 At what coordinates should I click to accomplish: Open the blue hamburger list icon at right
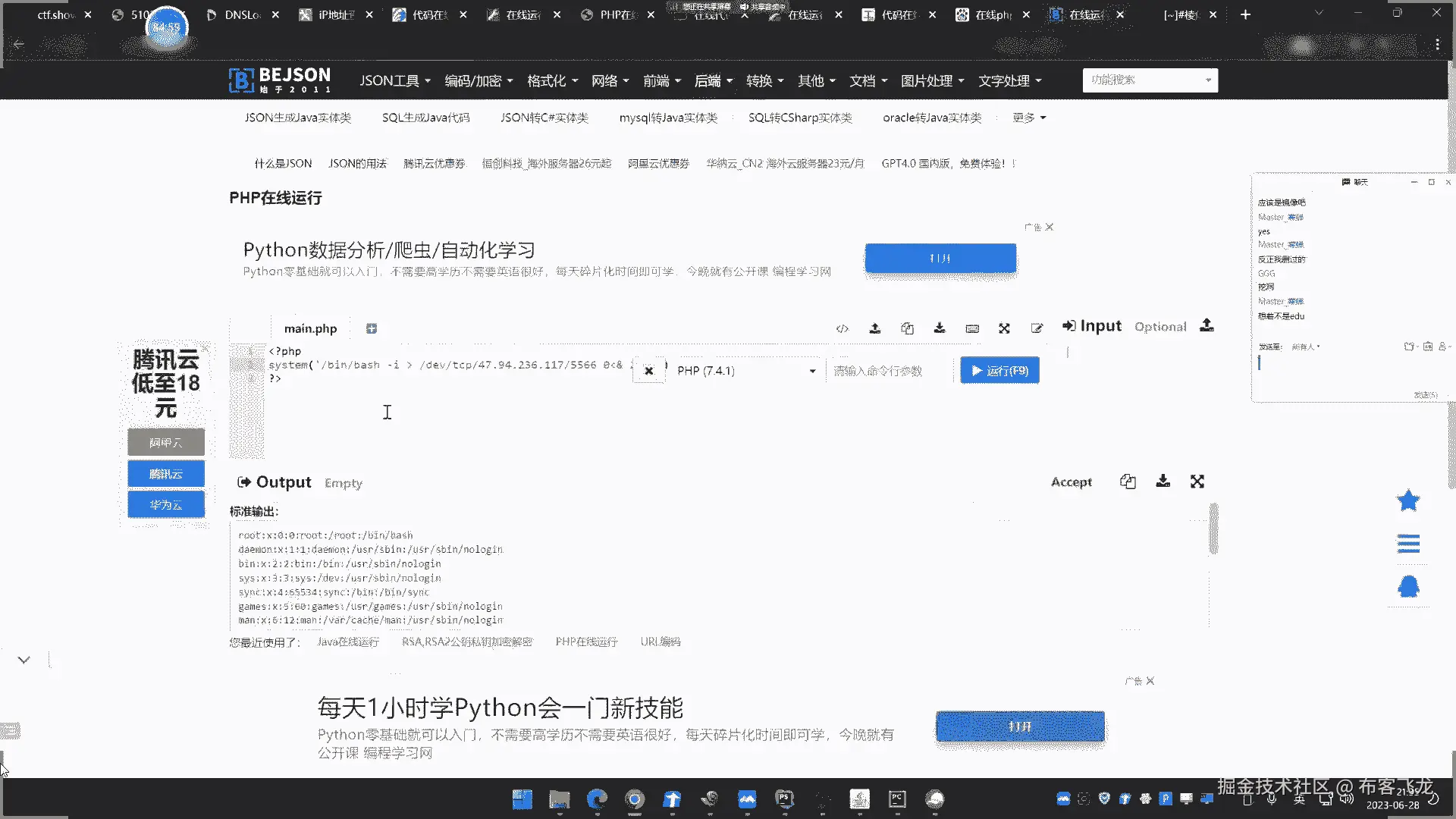click(x=1408, y=544)
